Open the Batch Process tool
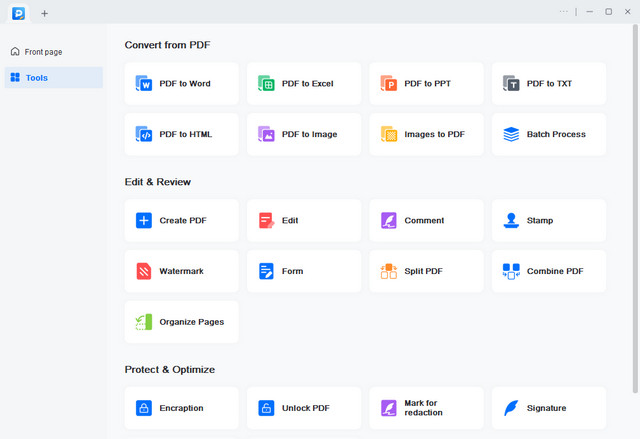Screen dimensions: 640x439 [x=548, y=134]
